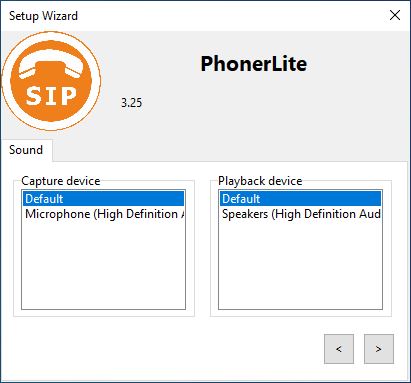
Task: Switch to the Sound tab
Action: (26, 150)
